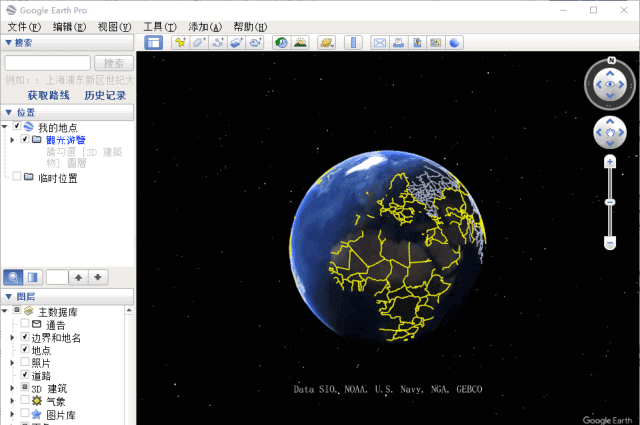Image resolution: width=640 pixels, height=425 pixels.
Task: Uncheck the 觀光游覽 folder checkbox
Action: pos(25,139)
